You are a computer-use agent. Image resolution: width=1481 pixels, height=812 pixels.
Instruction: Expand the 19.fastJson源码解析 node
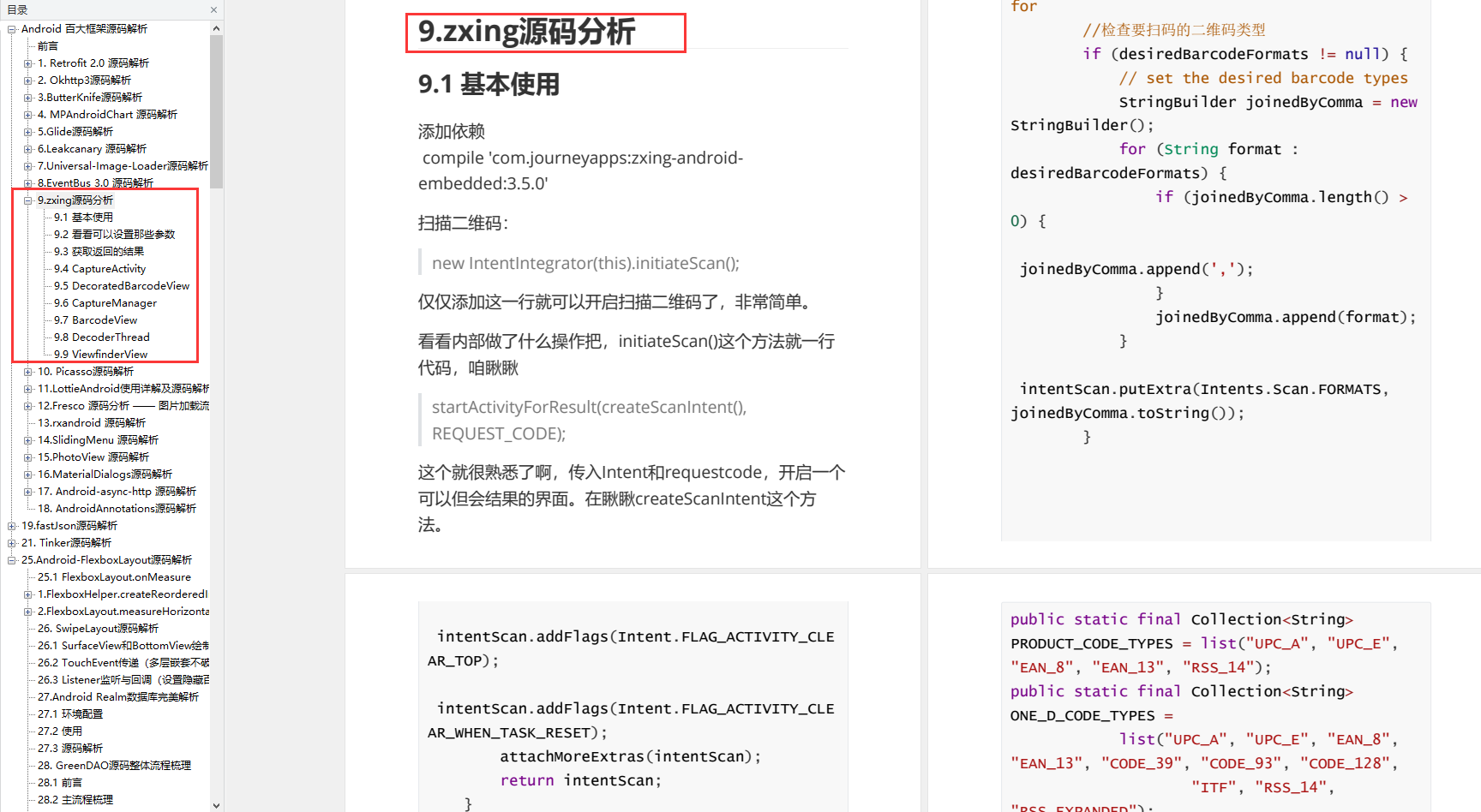pos(12,526)
